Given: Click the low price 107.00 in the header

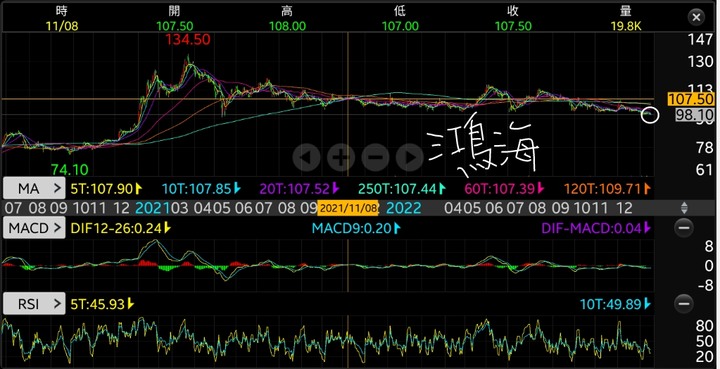Looking at the screenshot, I should pyautogui.click(x=400, y=26).
